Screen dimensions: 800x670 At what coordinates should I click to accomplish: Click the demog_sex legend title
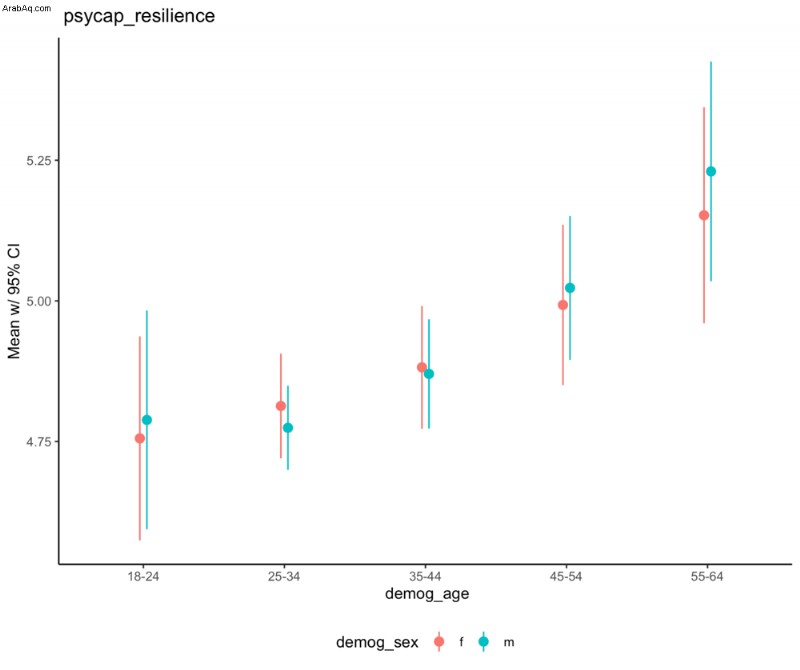(377, 642)
